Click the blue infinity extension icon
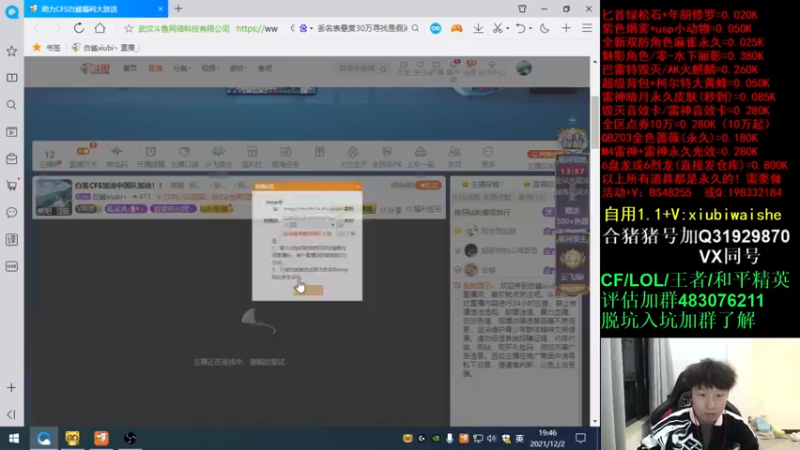 click(x=435, y=29)
